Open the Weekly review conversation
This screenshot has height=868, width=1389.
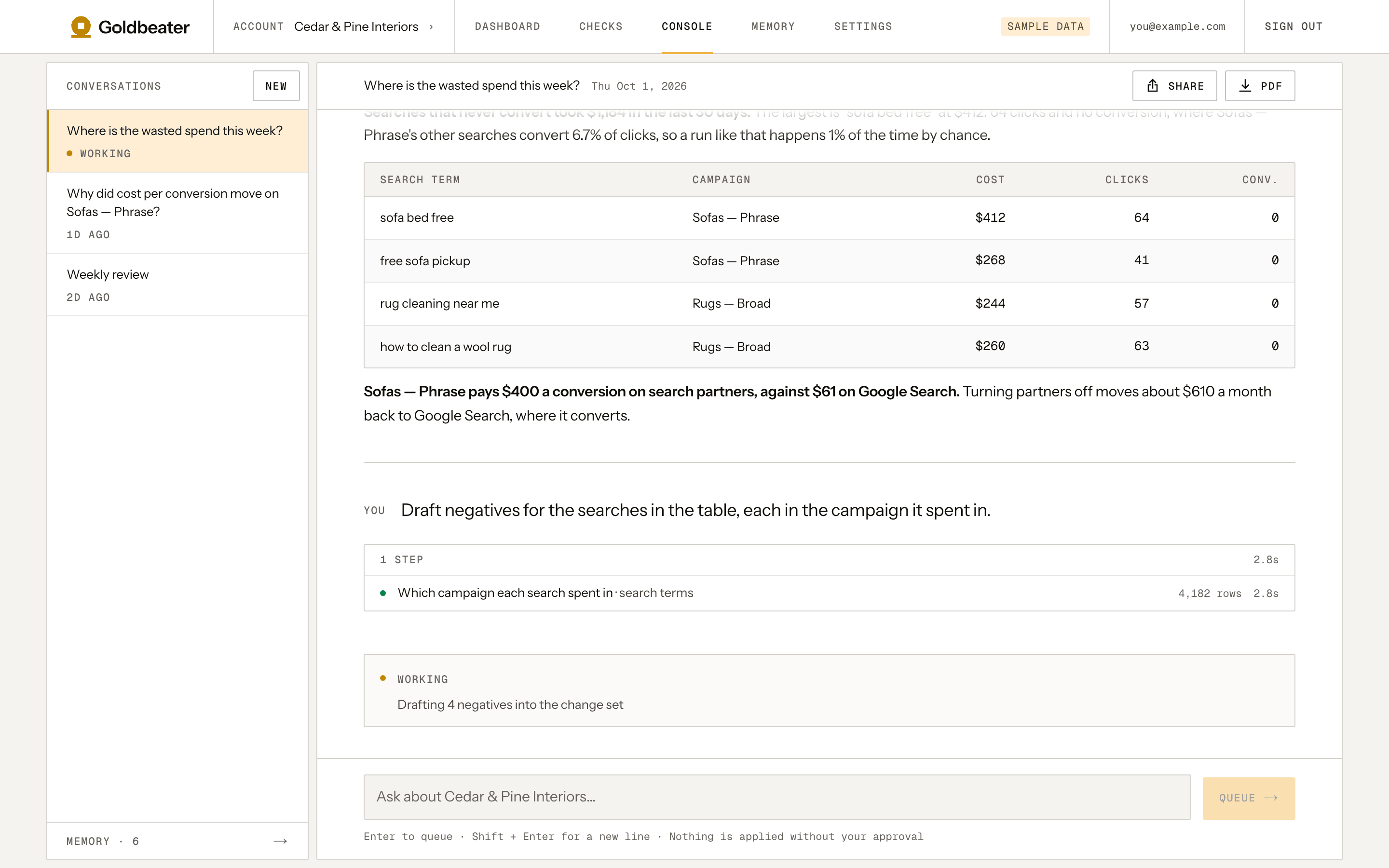pos(177,285)
